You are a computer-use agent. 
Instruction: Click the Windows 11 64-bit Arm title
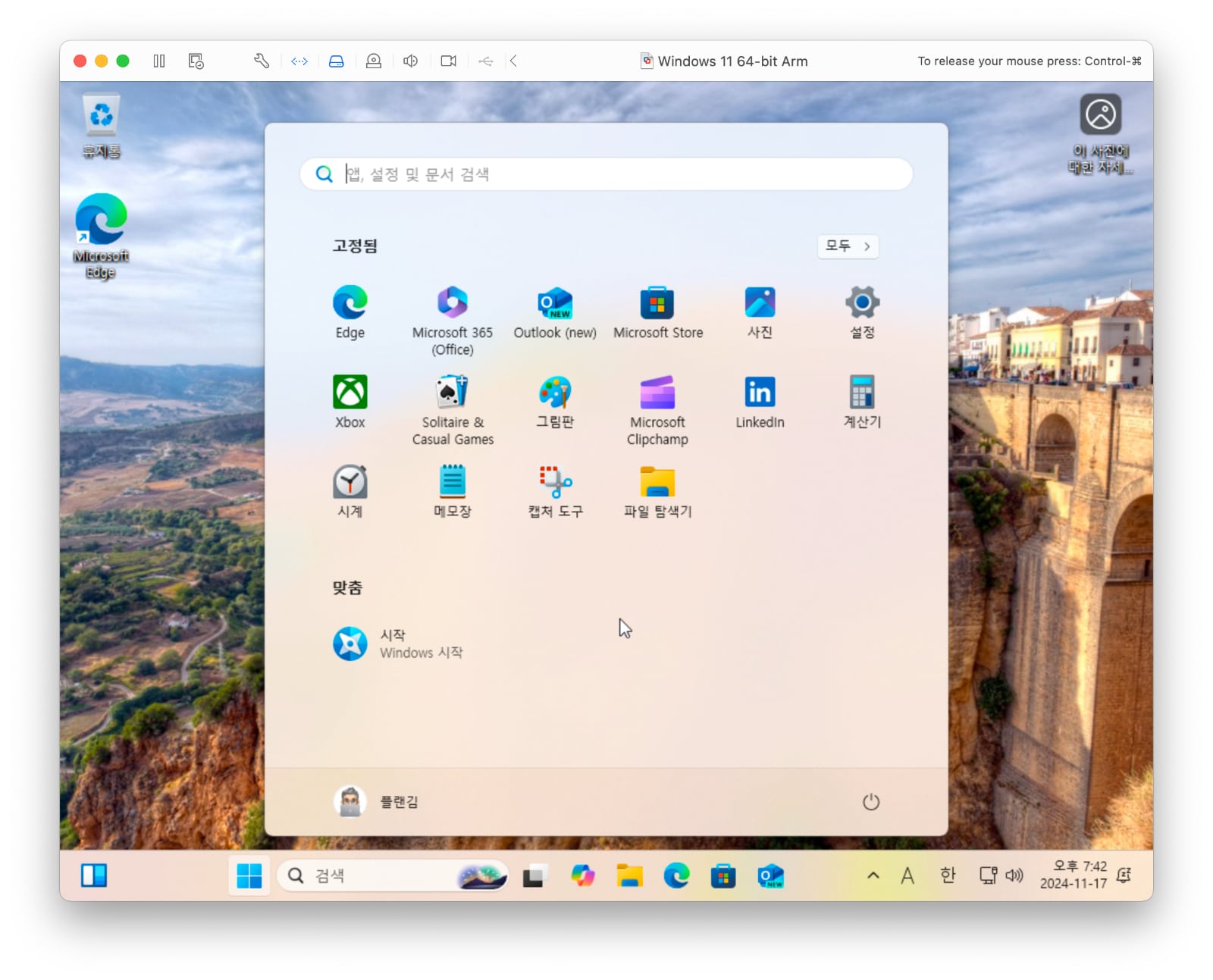tap(732, 61)
